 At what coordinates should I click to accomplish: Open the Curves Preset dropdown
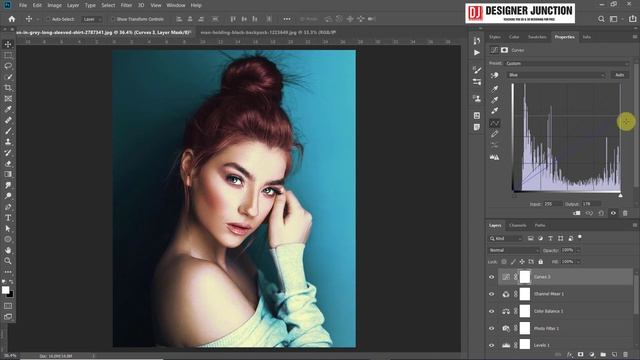coord(567,63)
